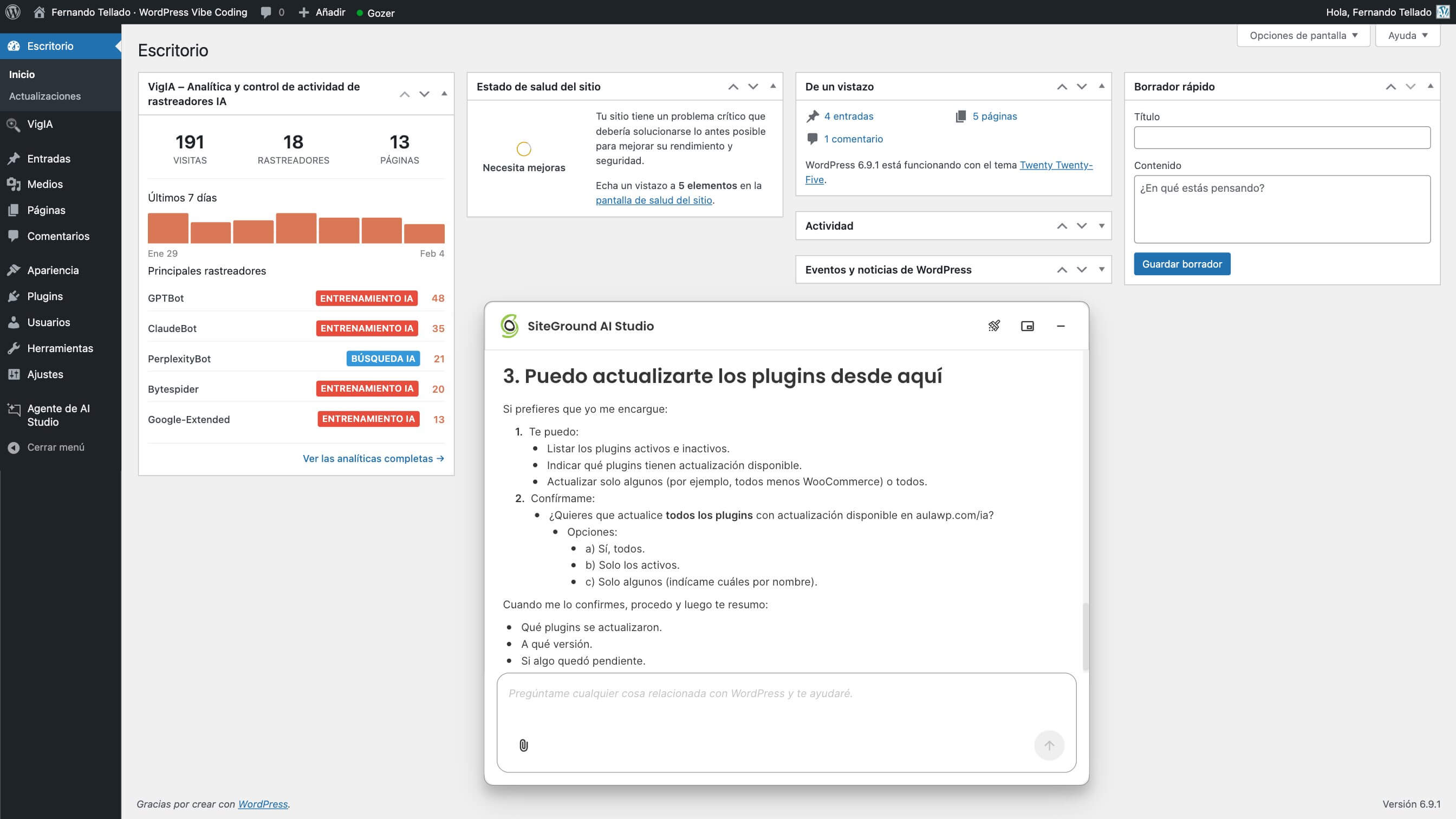Open the Gozer item in admin bar
The height and width of the screenshot is (819, 1456).
point(375,12)
